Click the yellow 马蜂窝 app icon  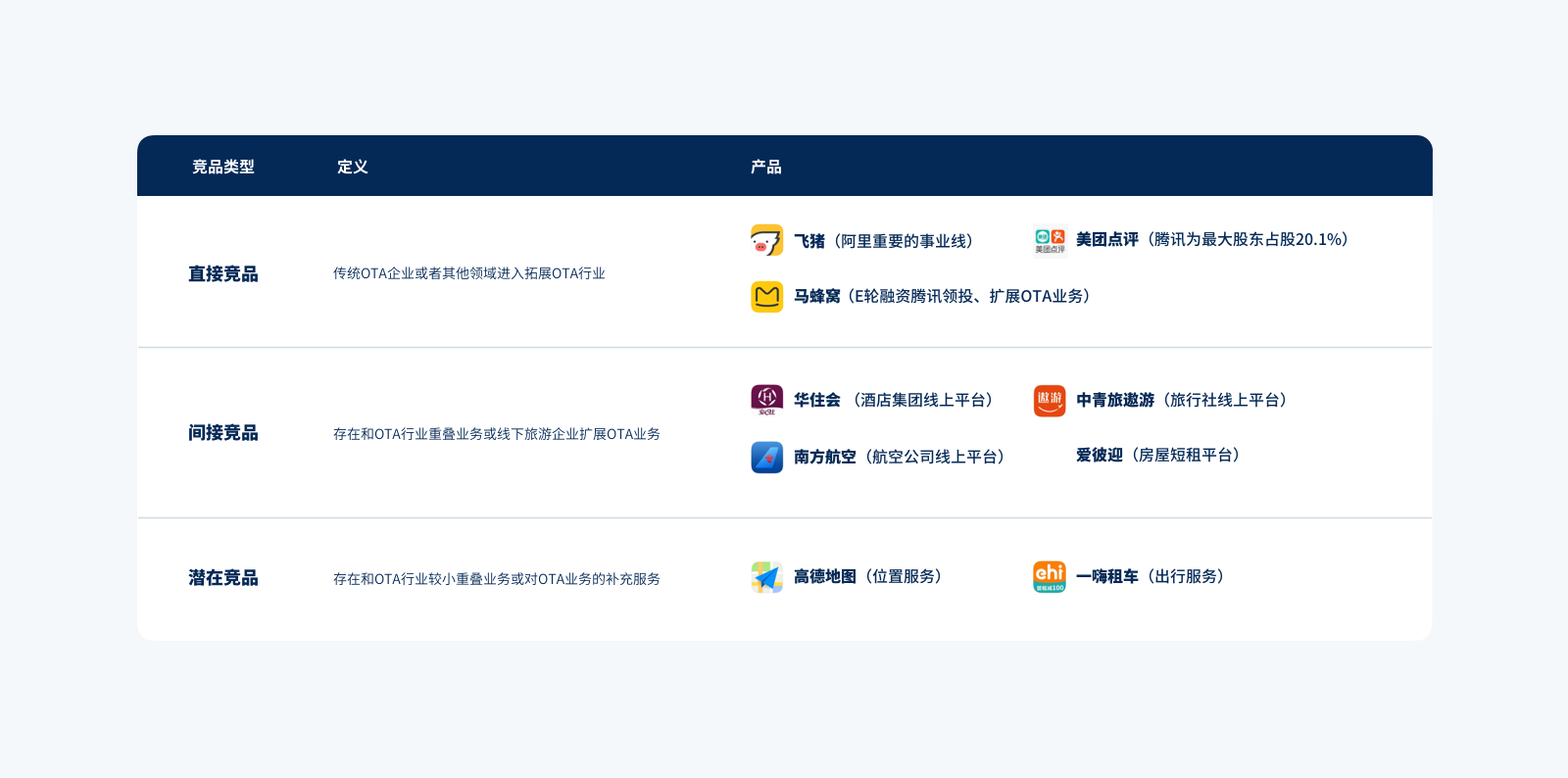click(x=766, y=297)
